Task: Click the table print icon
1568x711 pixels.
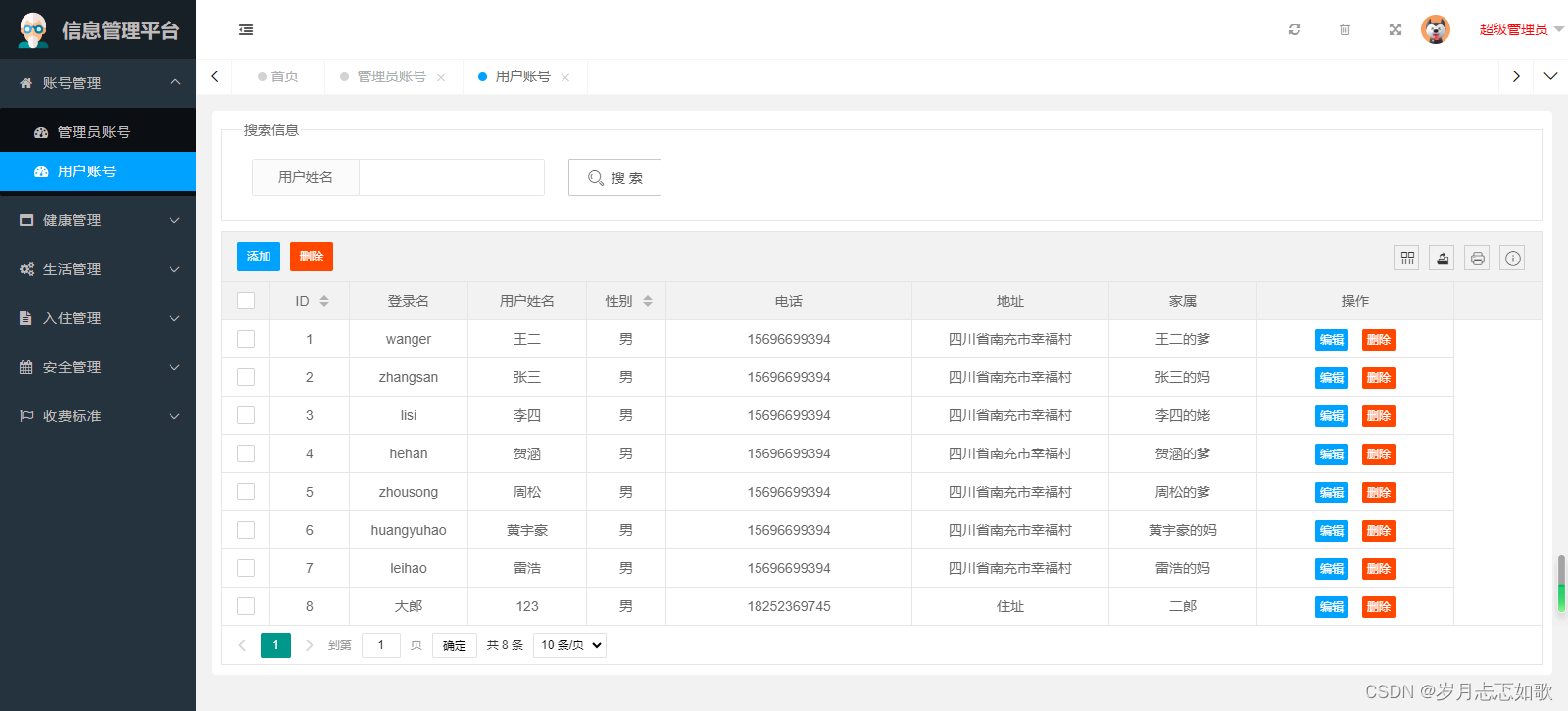Action: pyautogui.click(x=1478, y=258)
